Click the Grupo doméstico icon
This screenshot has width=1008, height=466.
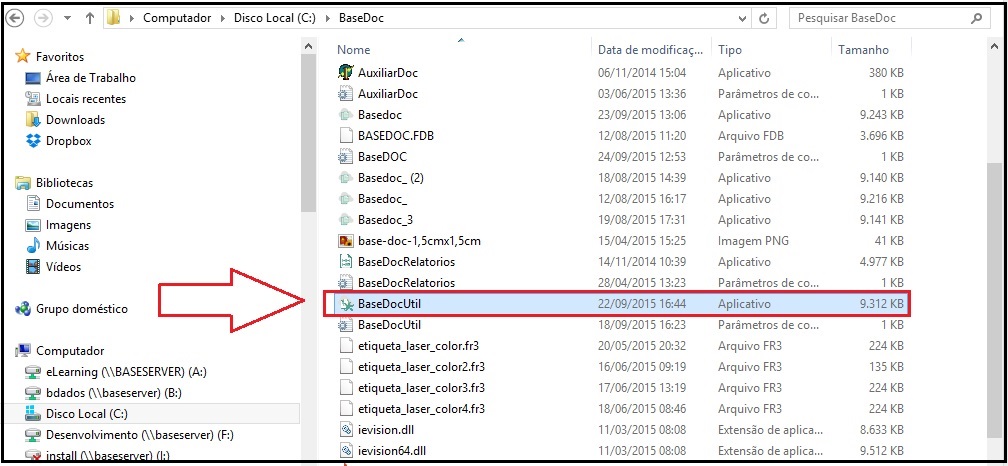pos(23,309)
